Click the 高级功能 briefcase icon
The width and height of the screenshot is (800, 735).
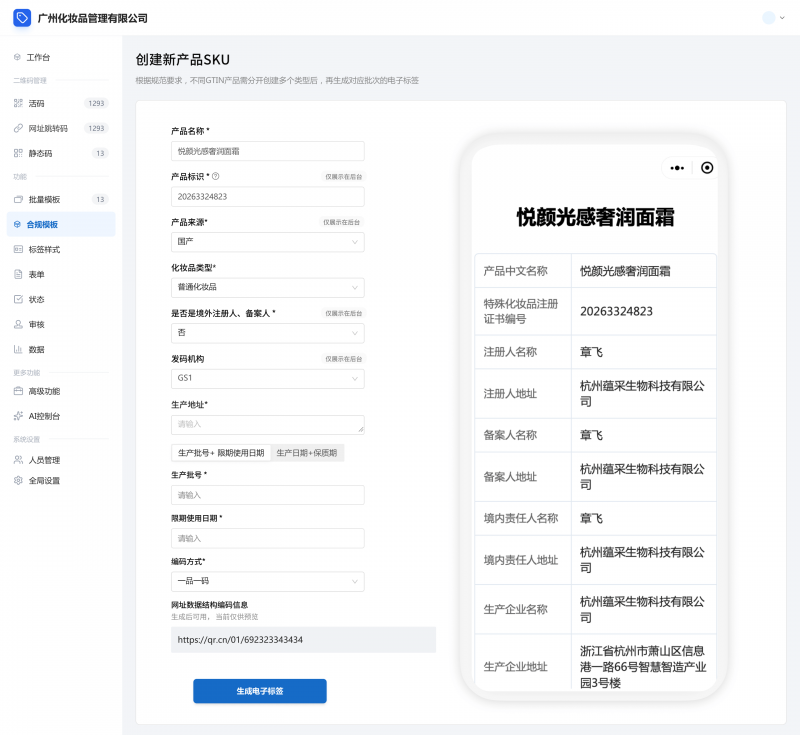point(18,391)
